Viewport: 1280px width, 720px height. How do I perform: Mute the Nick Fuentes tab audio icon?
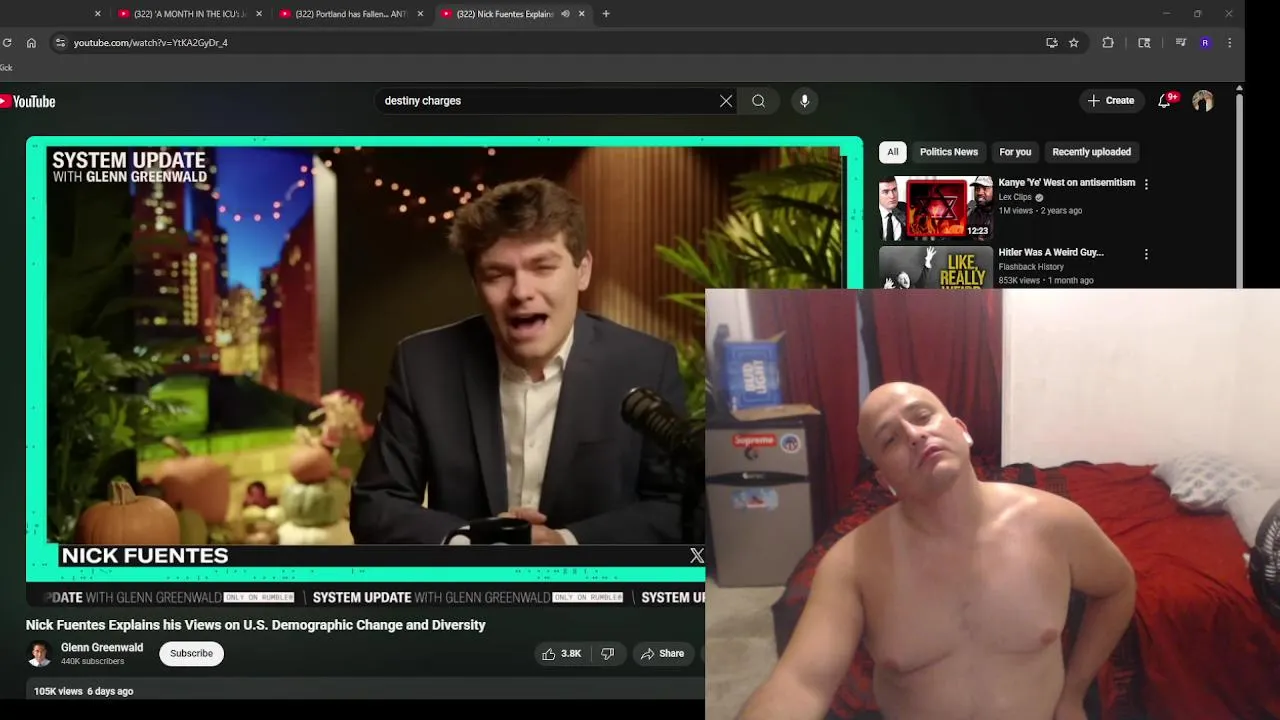565,14
